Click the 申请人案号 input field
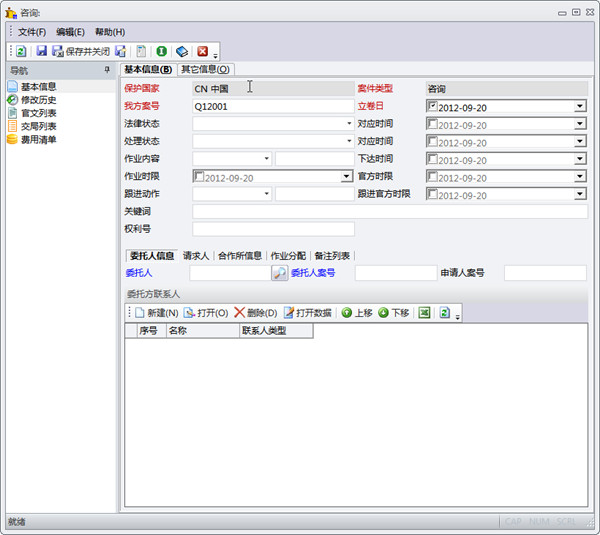The height and width of the screenshot is (535, 600). 545,273
